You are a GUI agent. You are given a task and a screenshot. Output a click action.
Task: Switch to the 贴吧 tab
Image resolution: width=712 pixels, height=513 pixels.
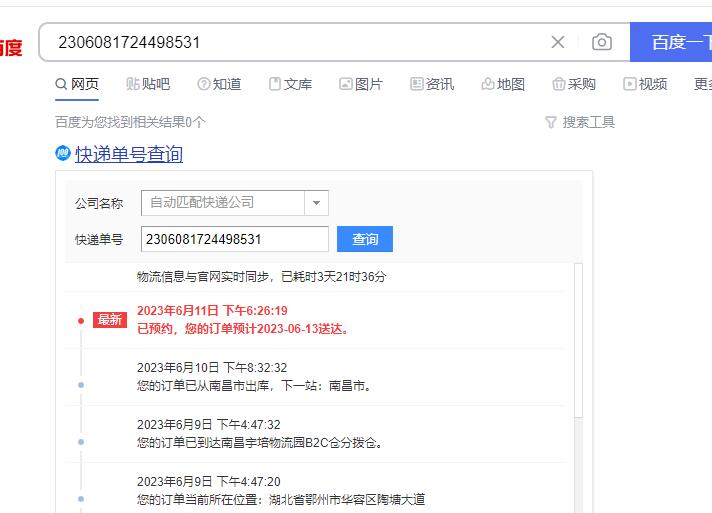[x=148, y=84]
